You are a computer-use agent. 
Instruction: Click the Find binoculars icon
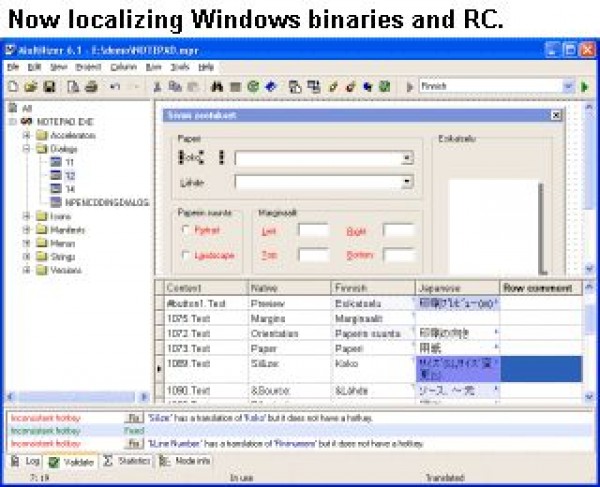point(217,87)
